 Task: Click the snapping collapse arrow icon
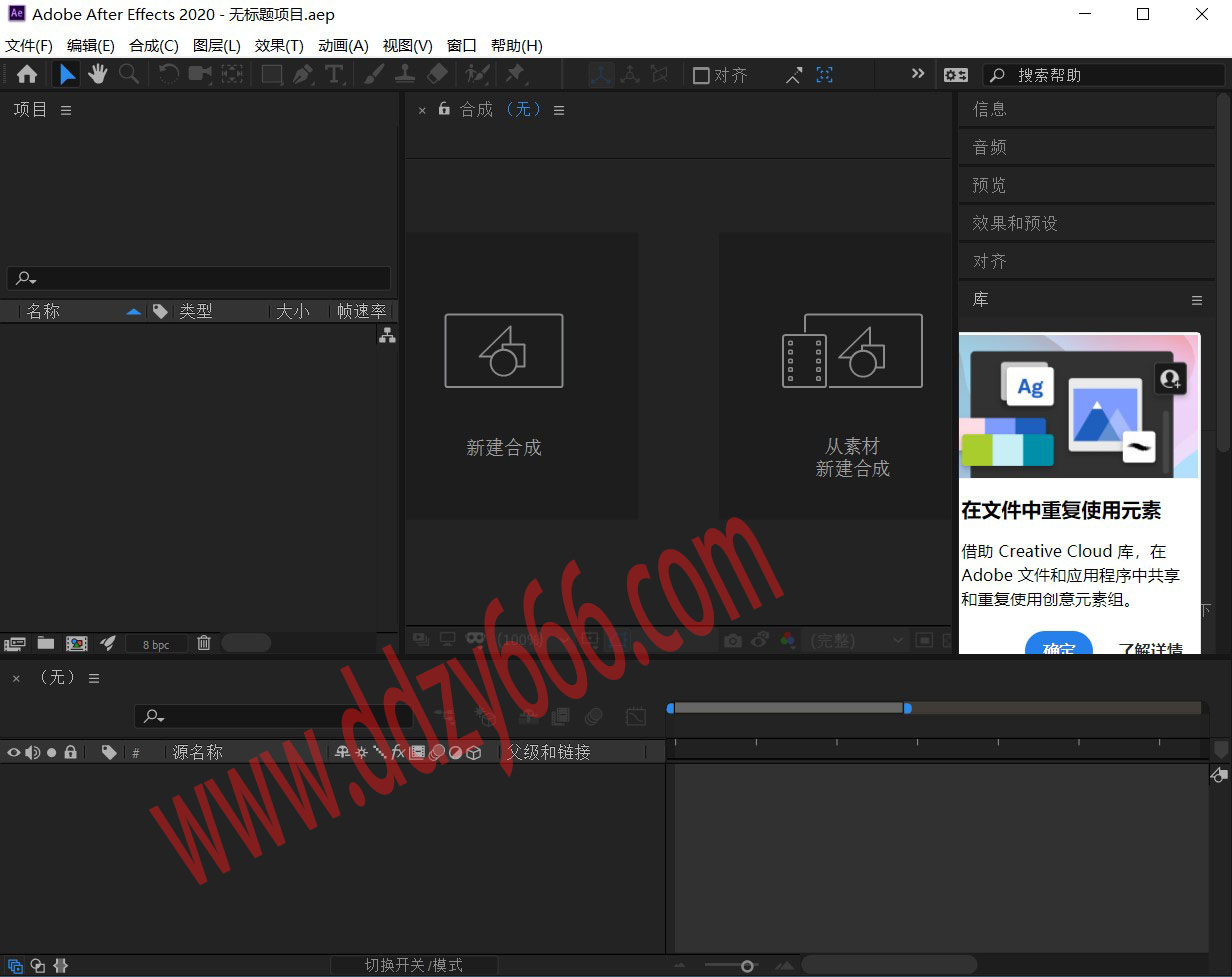[x=793, y=75]
